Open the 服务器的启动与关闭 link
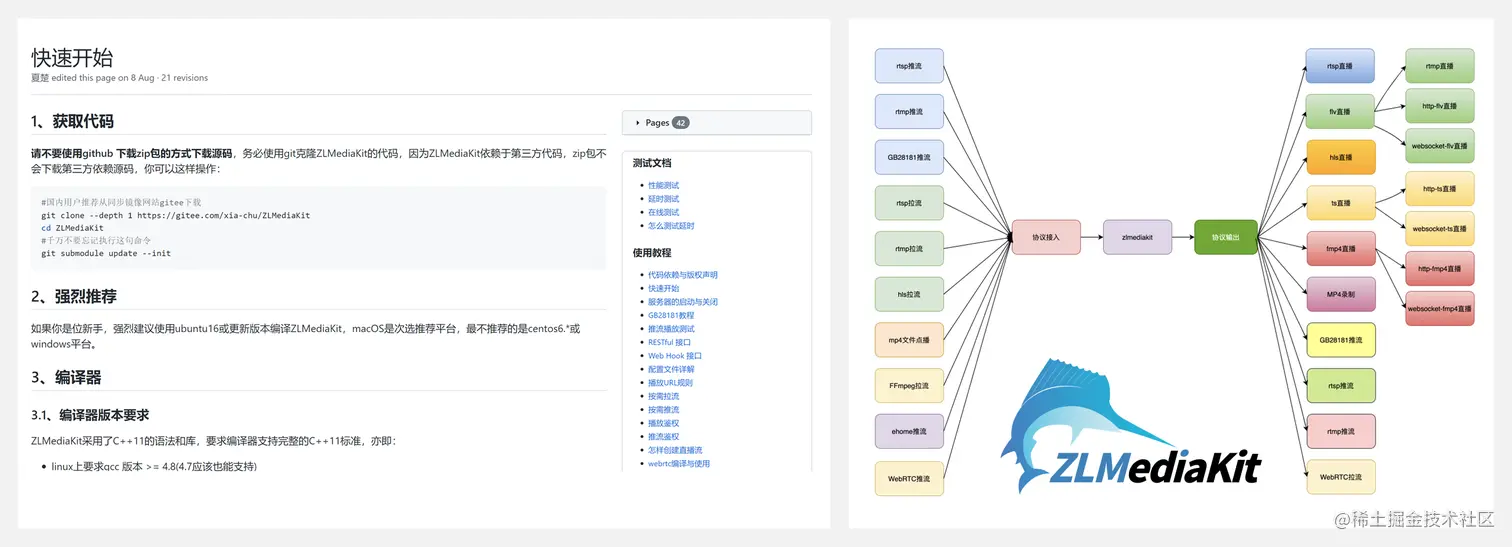The image size is (1512, 547). pos(683,302)
